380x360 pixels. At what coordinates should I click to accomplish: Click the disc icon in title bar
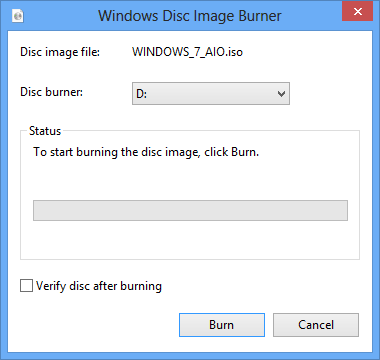pos(18,16)
